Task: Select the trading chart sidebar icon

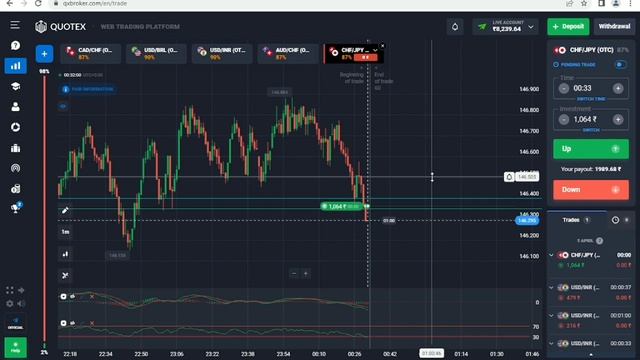Action: (x=16, y=66)
